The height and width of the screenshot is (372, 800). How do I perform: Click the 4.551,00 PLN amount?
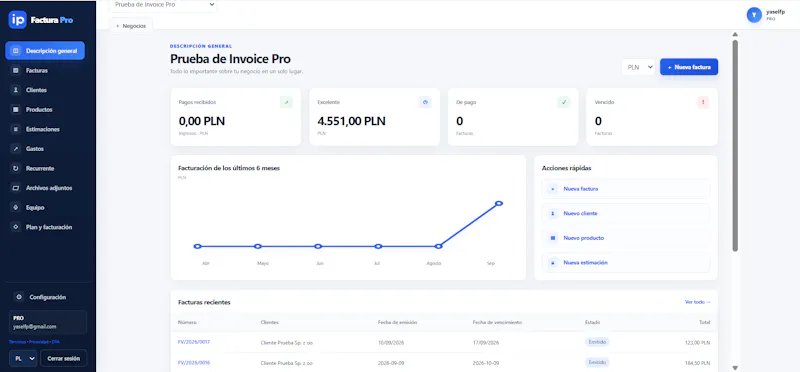pyautogui.click(x=352, y=121)
